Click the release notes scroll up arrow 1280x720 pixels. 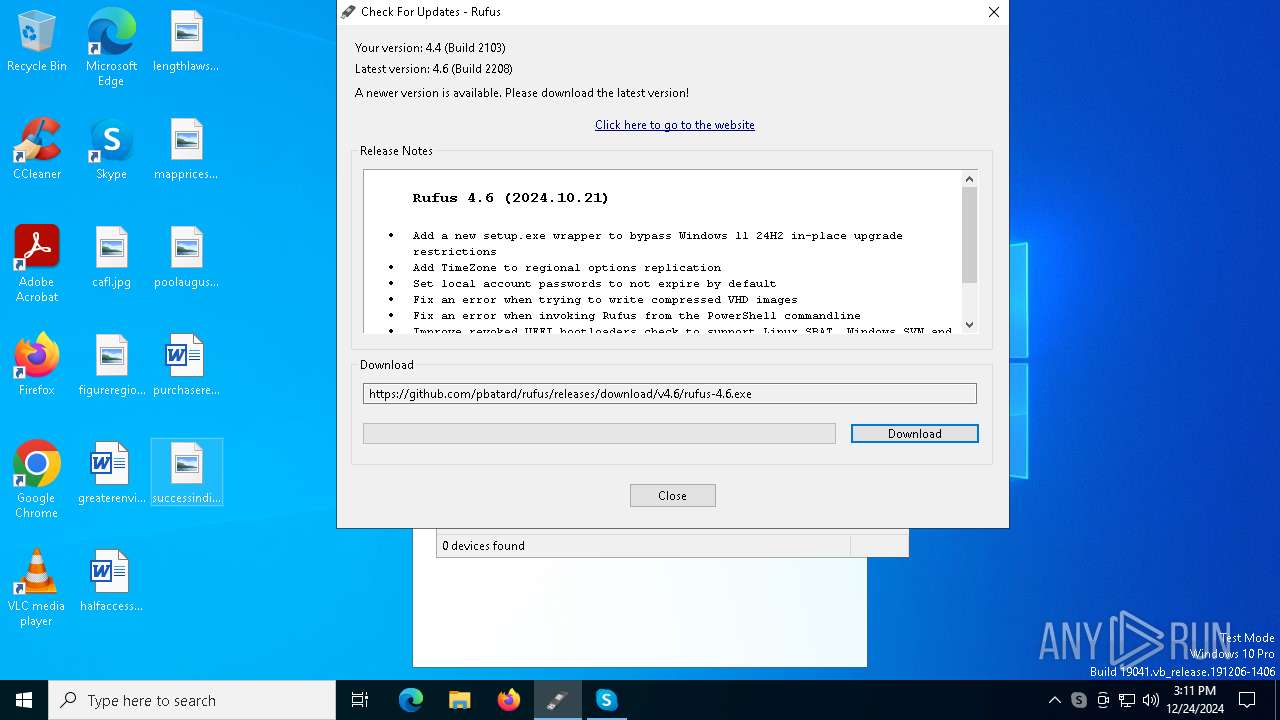969,179
